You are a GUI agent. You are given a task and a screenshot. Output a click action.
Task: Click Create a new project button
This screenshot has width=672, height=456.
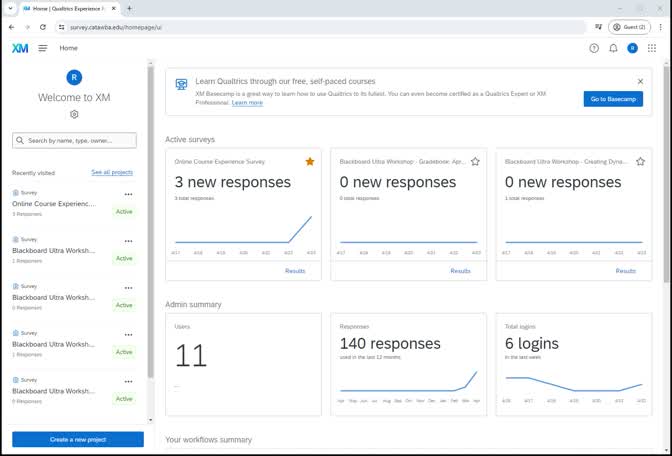tap(78, 439)
